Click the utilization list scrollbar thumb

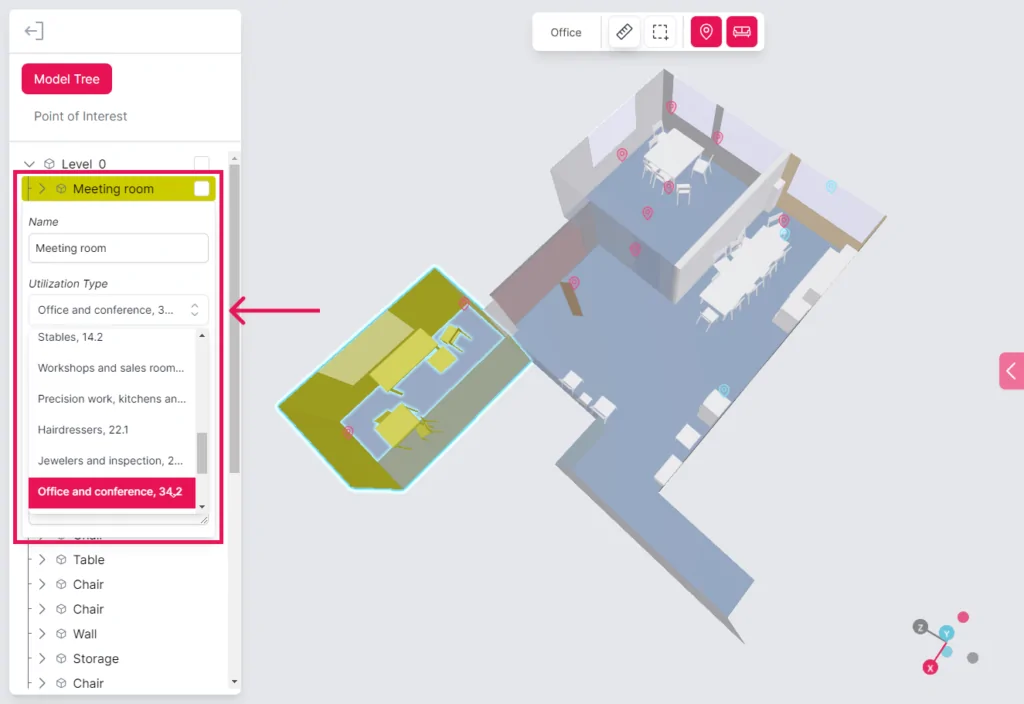tap(202, 453)
